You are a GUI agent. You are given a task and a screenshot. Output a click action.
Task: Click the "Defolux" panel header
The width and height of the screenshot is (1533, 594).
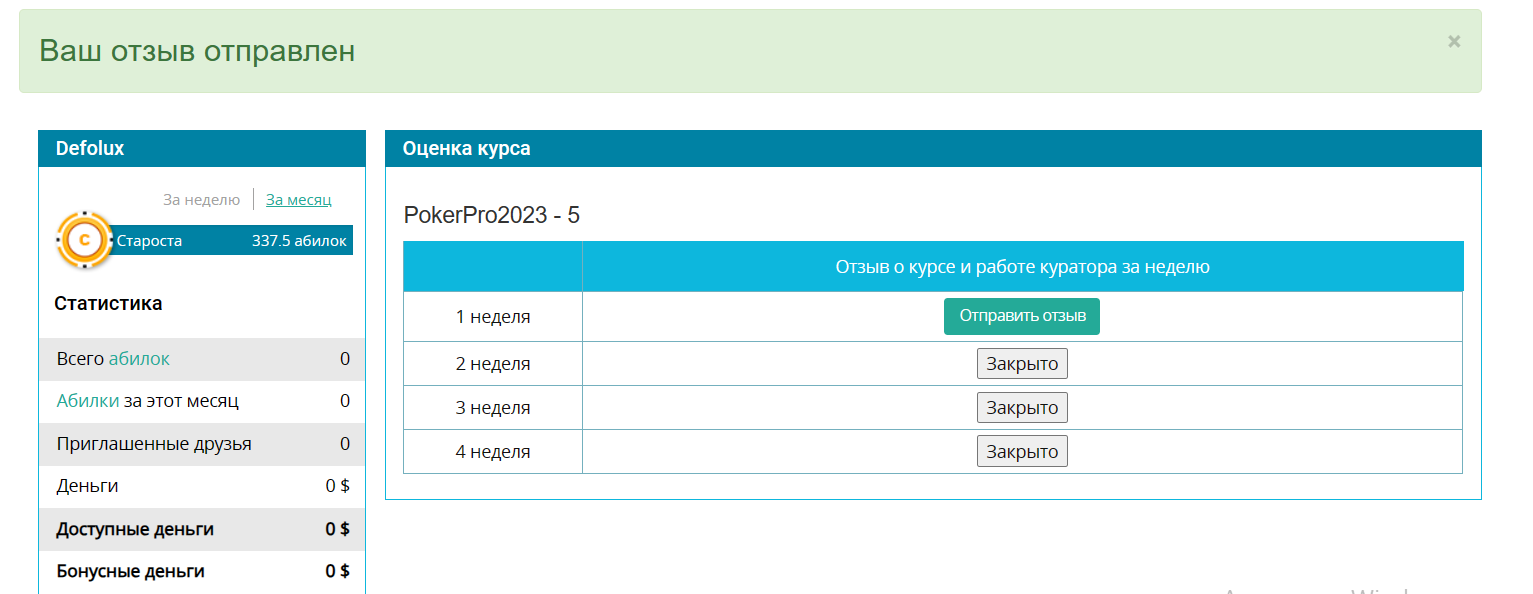click(202, 148)
